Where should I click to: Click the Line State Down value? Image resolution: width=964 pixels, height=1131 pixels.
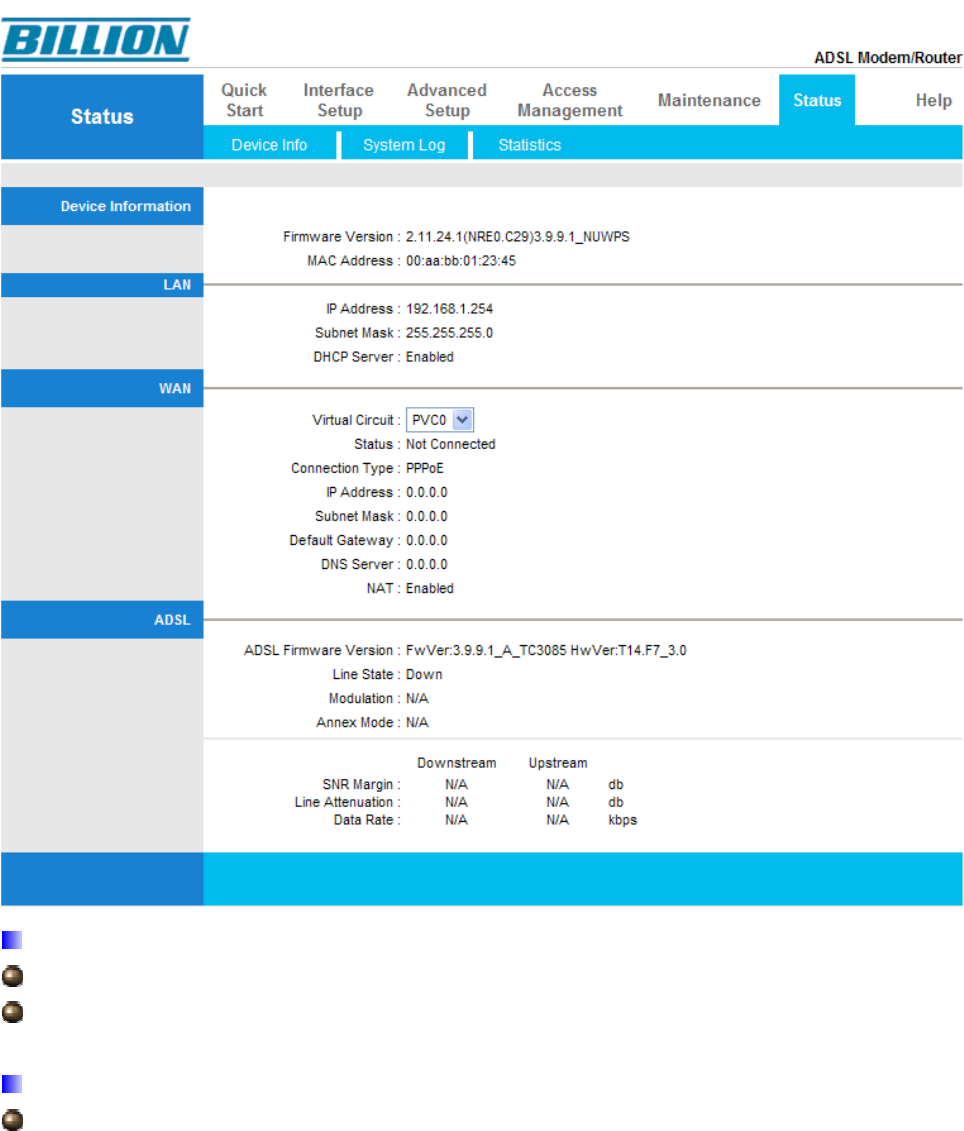(x=424, y=674)
